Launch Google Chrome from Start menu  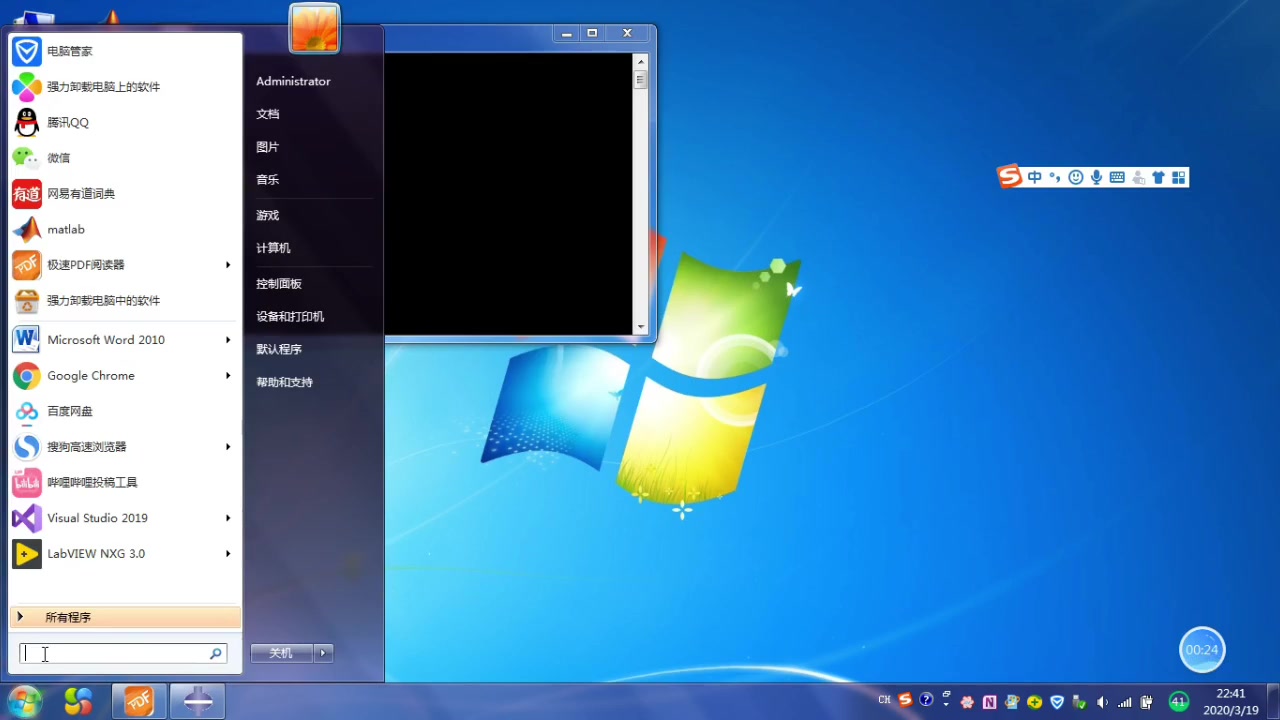click(x=125, y=376)
